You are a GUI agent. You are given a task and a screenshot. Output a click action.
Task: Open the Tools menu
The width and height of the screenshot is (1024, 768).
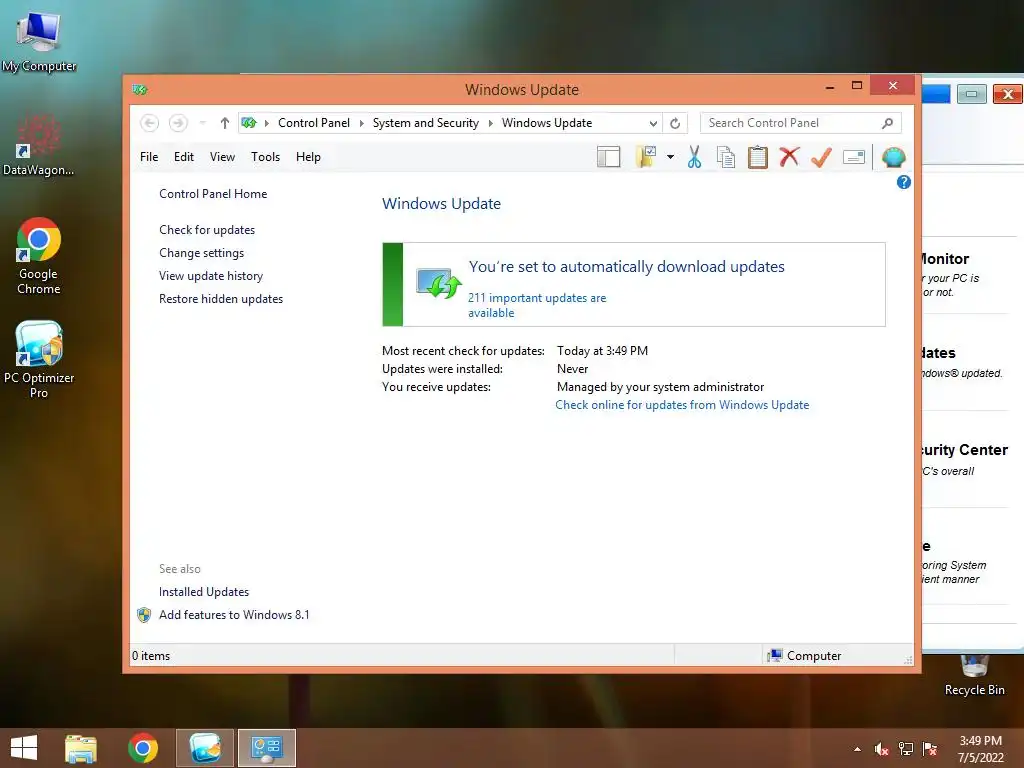[x=265, y=157]
